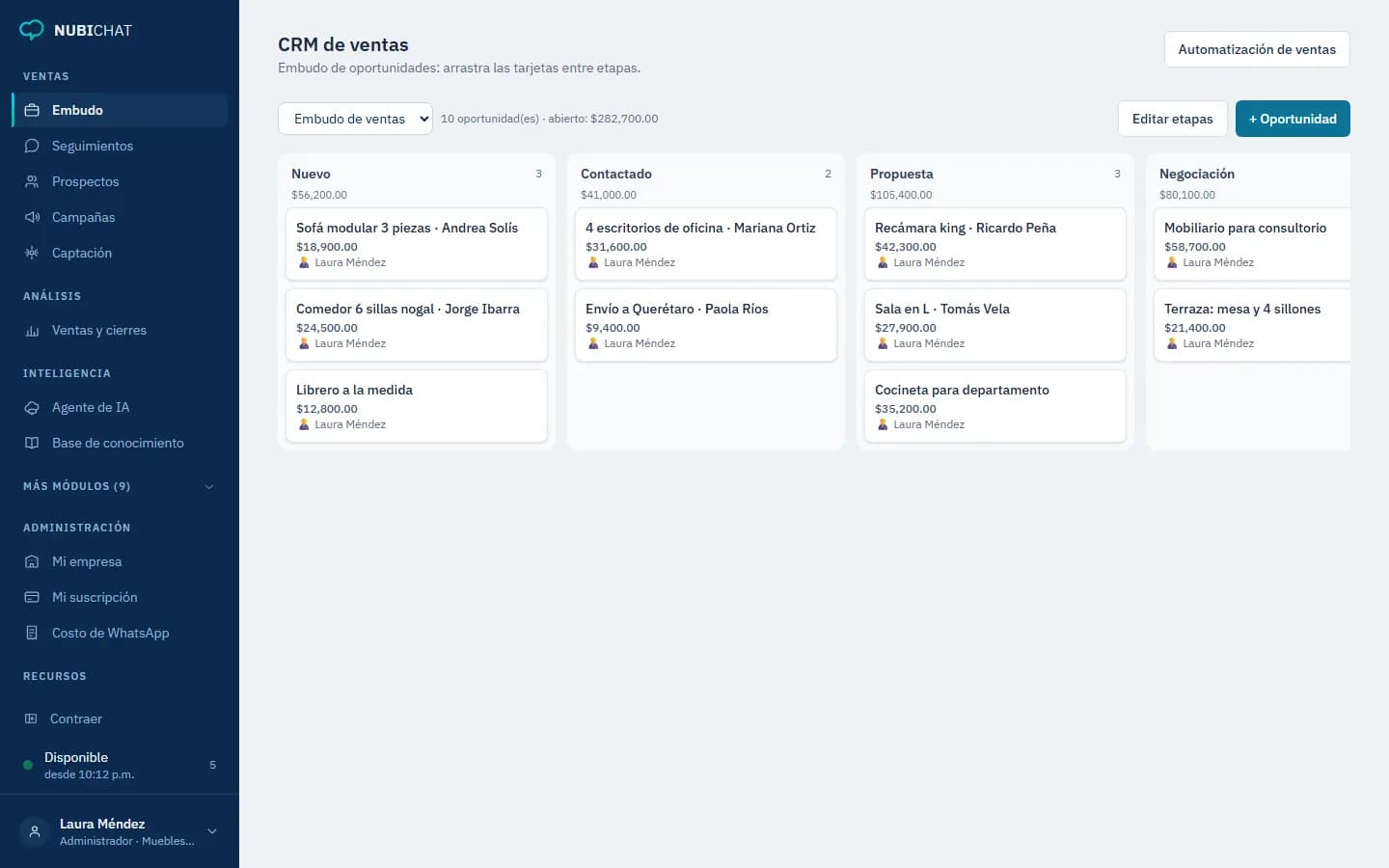
Task: Open the Embudo de ventas pipeline dropdown
Action: point(355,119)
